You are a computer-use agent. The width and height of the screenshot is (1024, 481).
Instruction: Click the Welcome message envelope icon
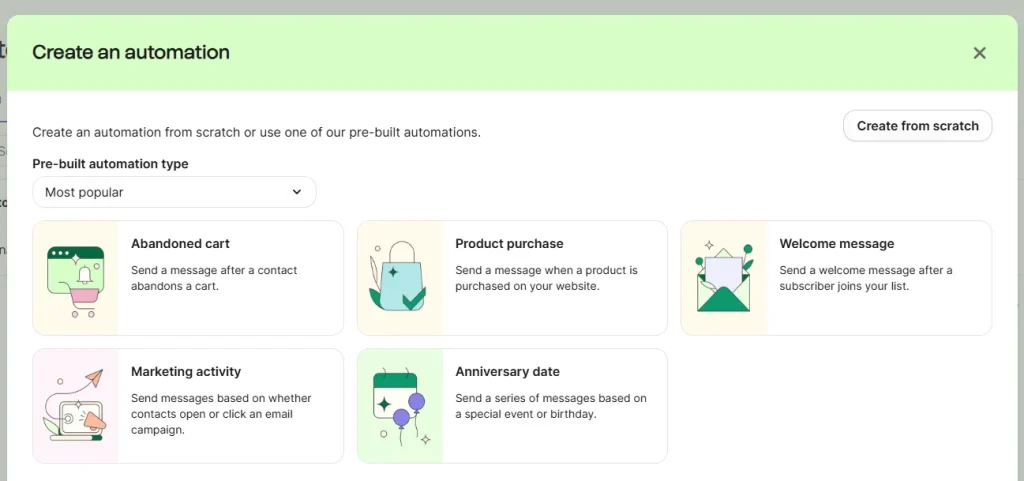click(724, 278)
